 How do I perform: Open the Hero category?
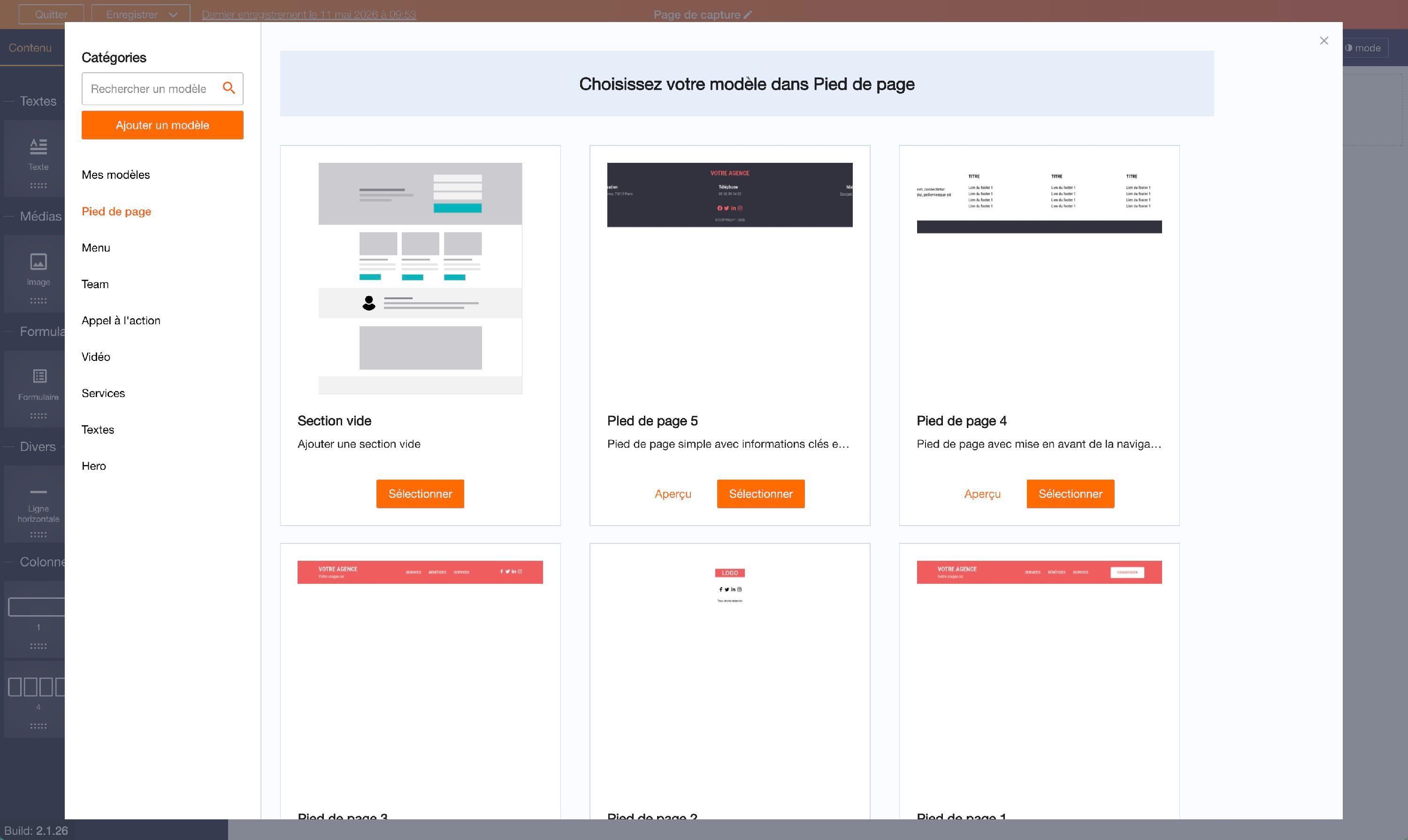[x=93, y=466]
